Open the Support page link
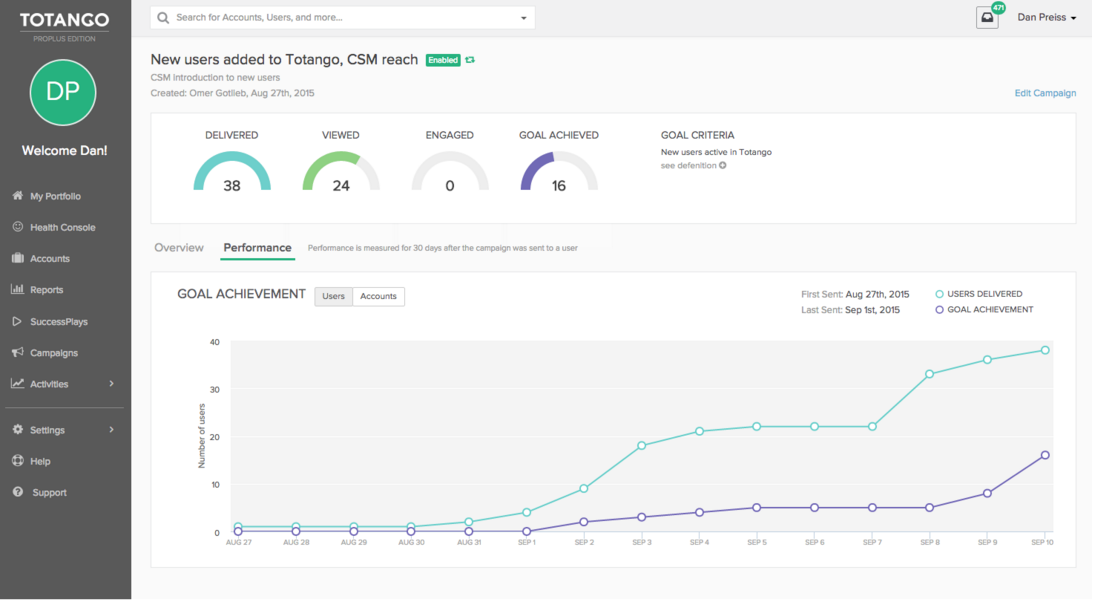 [49, 493]
